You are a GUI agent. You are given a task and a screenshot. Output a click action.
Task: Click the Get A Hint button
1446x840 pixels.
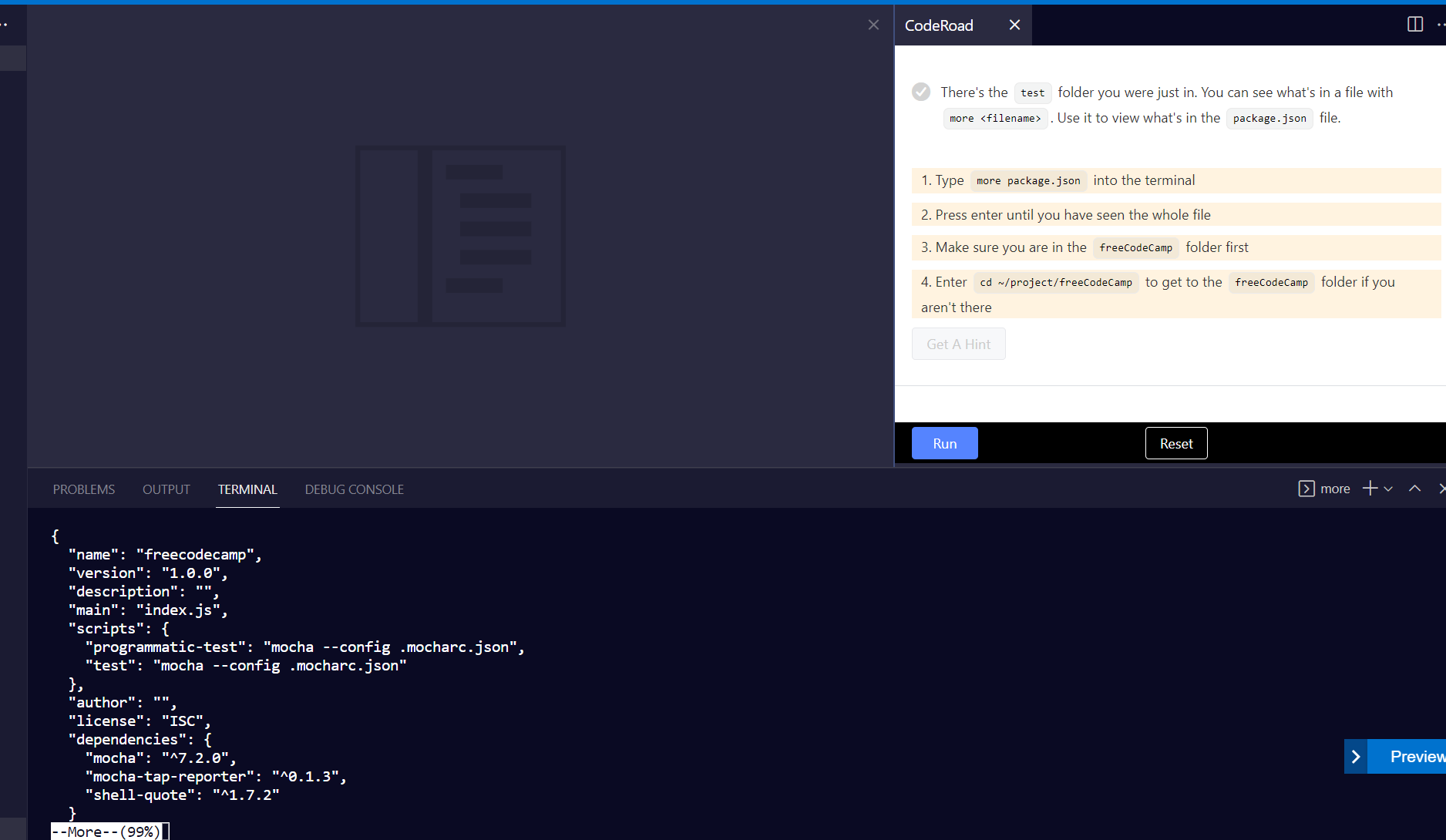tap(959, 344)
